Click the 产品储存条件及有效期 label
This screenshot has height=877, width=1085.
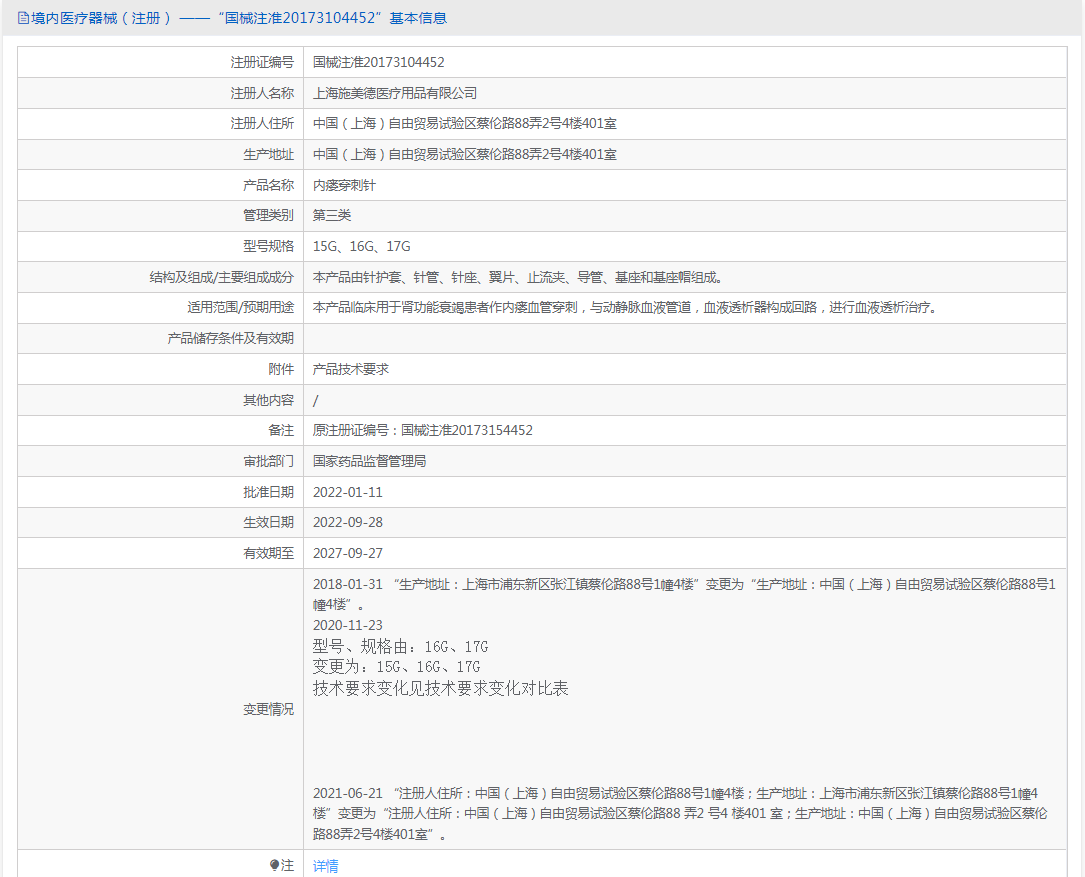[230, 338]
